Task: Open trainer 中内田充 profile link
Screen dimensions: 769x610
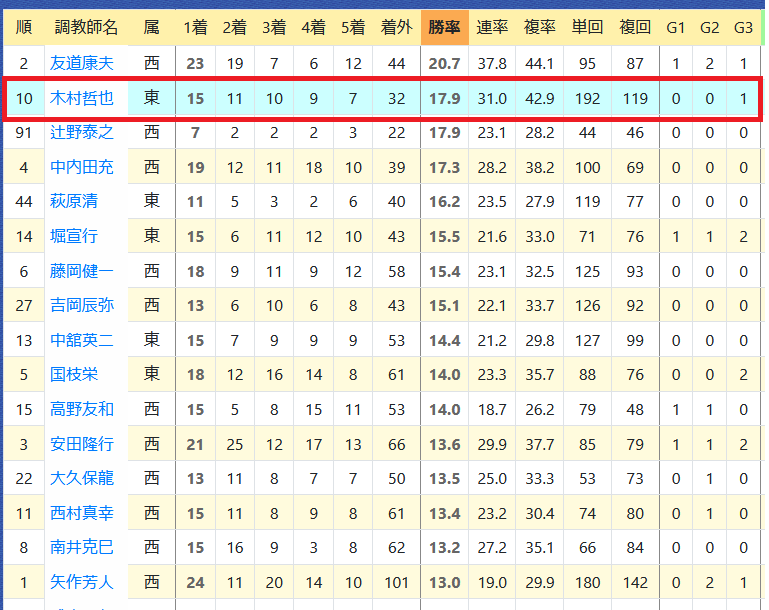Action: pos(81,168)
